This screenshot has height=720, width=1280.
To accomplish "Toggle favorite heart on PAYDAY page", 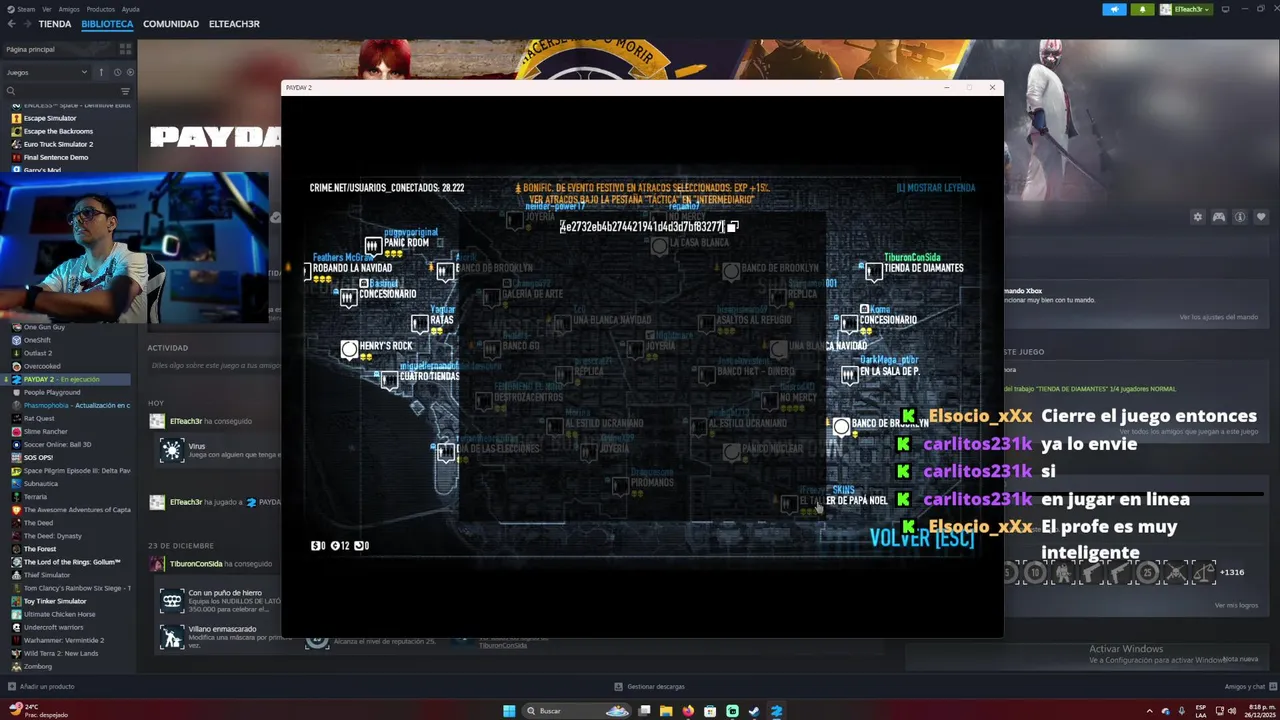I will pos(1261,217).
